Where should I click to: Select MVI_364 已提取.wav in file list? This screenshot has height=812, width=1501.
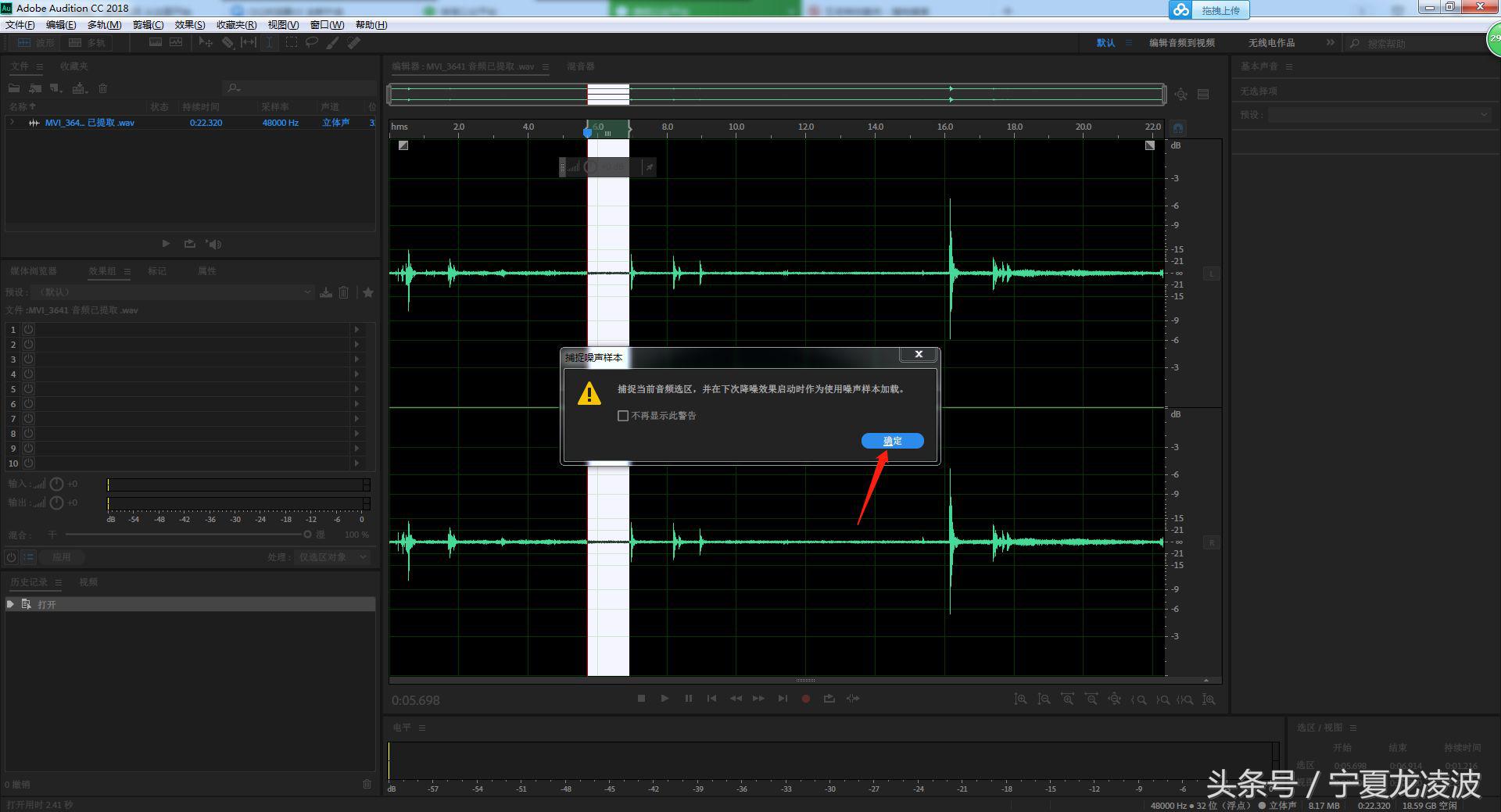[x=89, y=123]
